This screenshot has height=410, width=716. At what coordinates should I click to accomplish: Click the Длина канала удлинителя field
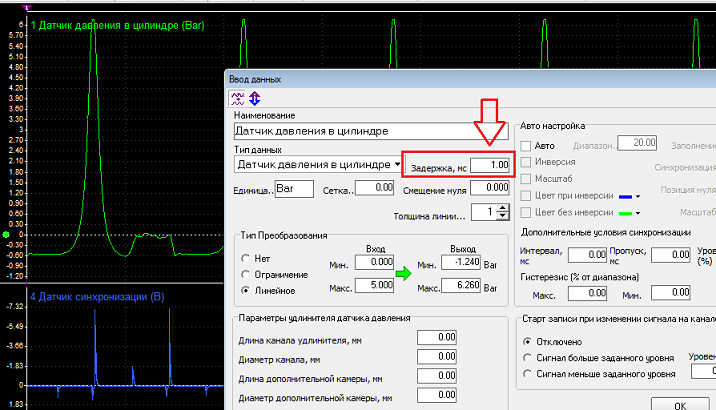click(437, 337)
